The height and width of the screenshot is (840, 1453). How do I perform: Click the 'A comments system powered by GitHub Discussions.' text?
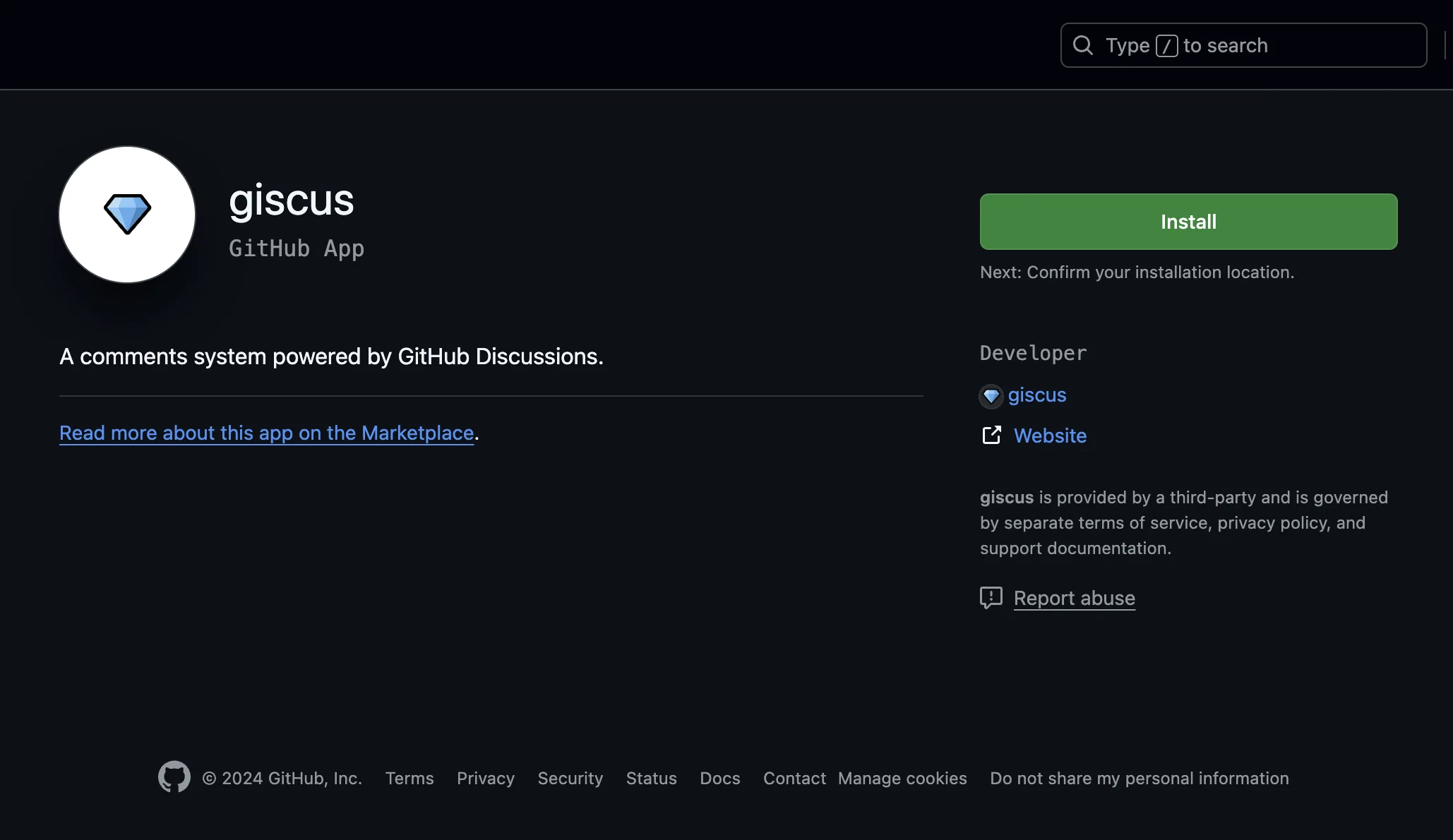(x=332, y=356)
